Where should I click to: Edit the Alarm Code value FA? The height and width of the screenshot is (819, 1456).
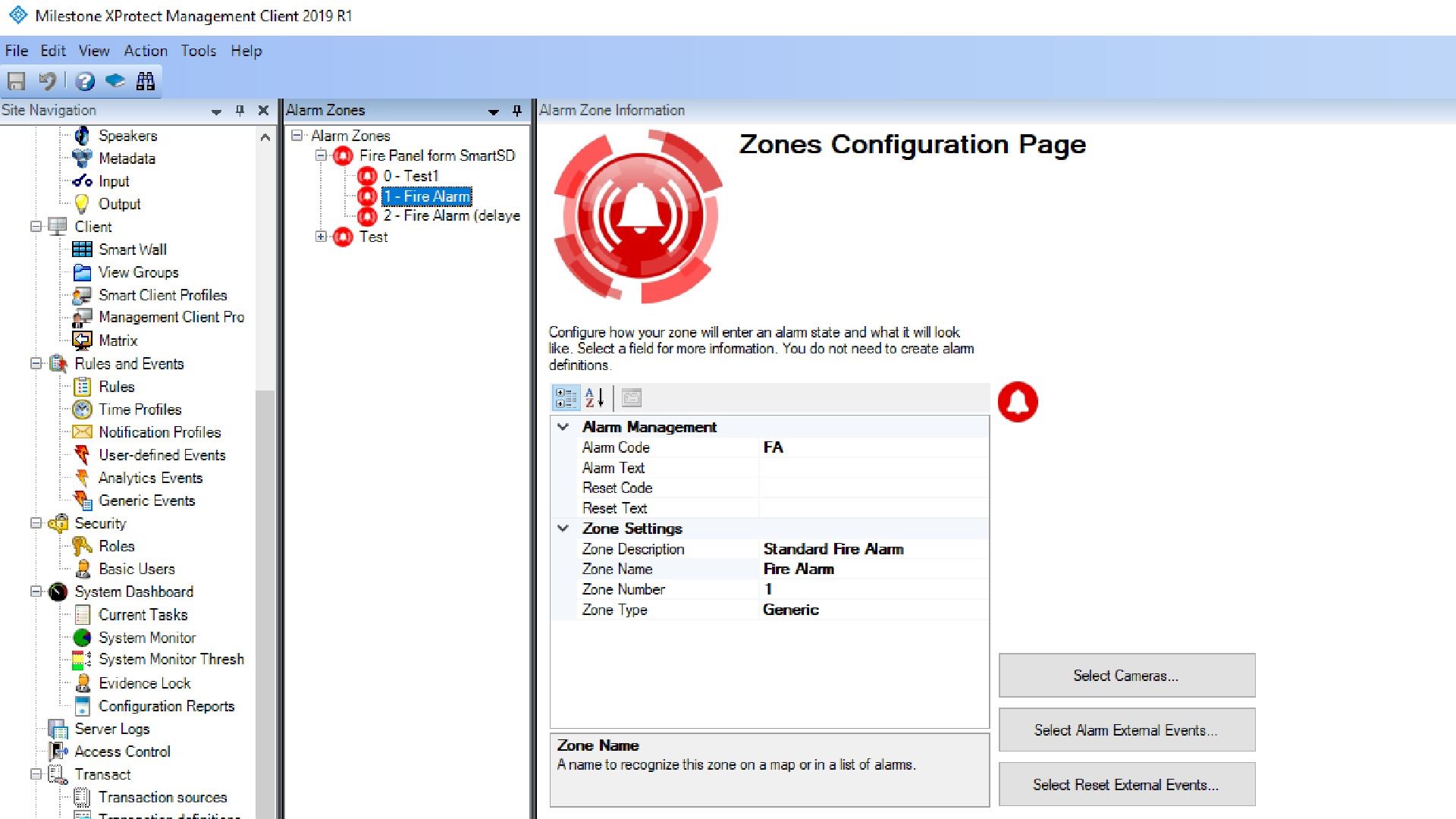coord(874,447)
